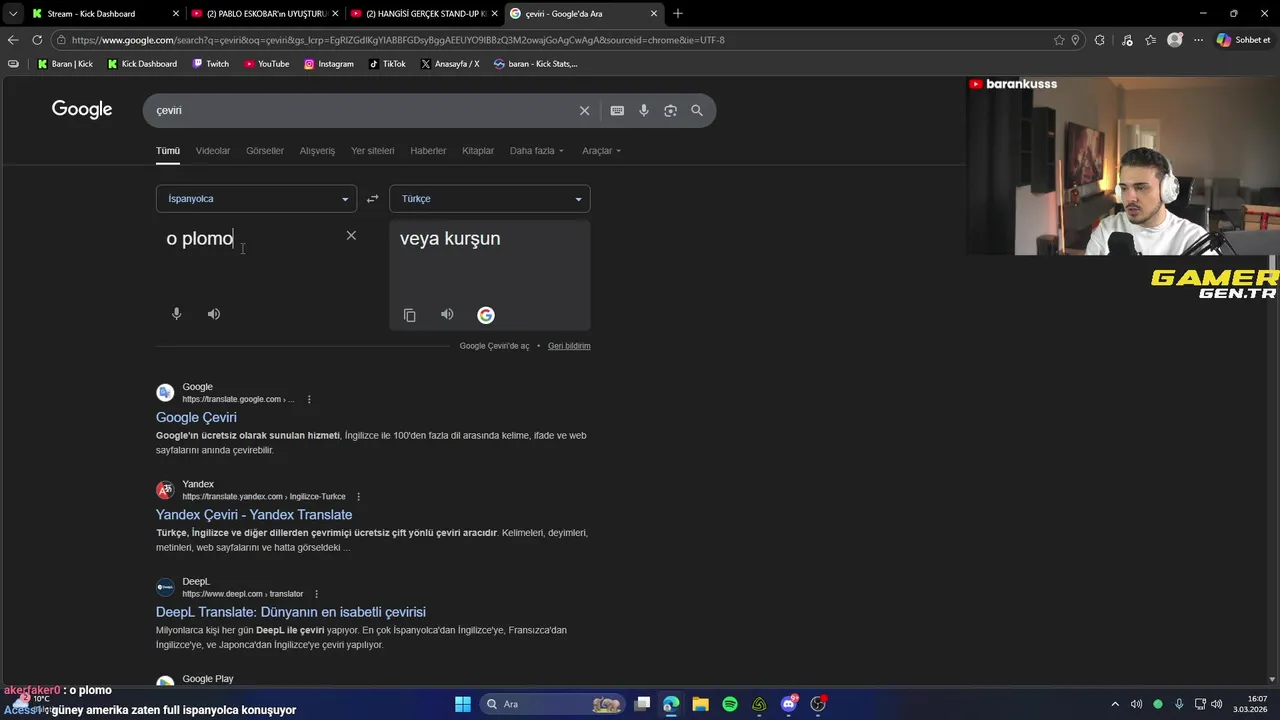Image resolution: width=1280 pixels, height=720 pixels.
Task: Click the Geri bildirim feedback link
Action: [569, 346]
